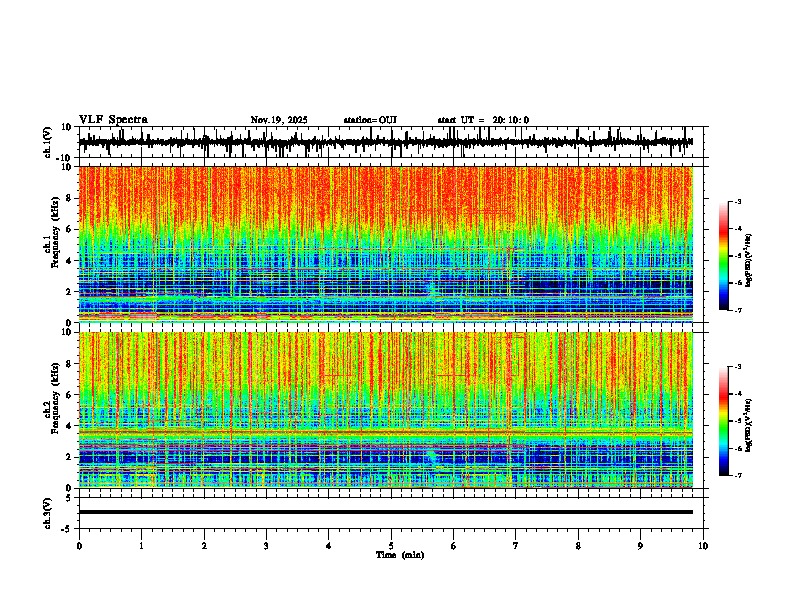Click the "station=OUI" header label

pyautogui.click(x=370, y=120)
